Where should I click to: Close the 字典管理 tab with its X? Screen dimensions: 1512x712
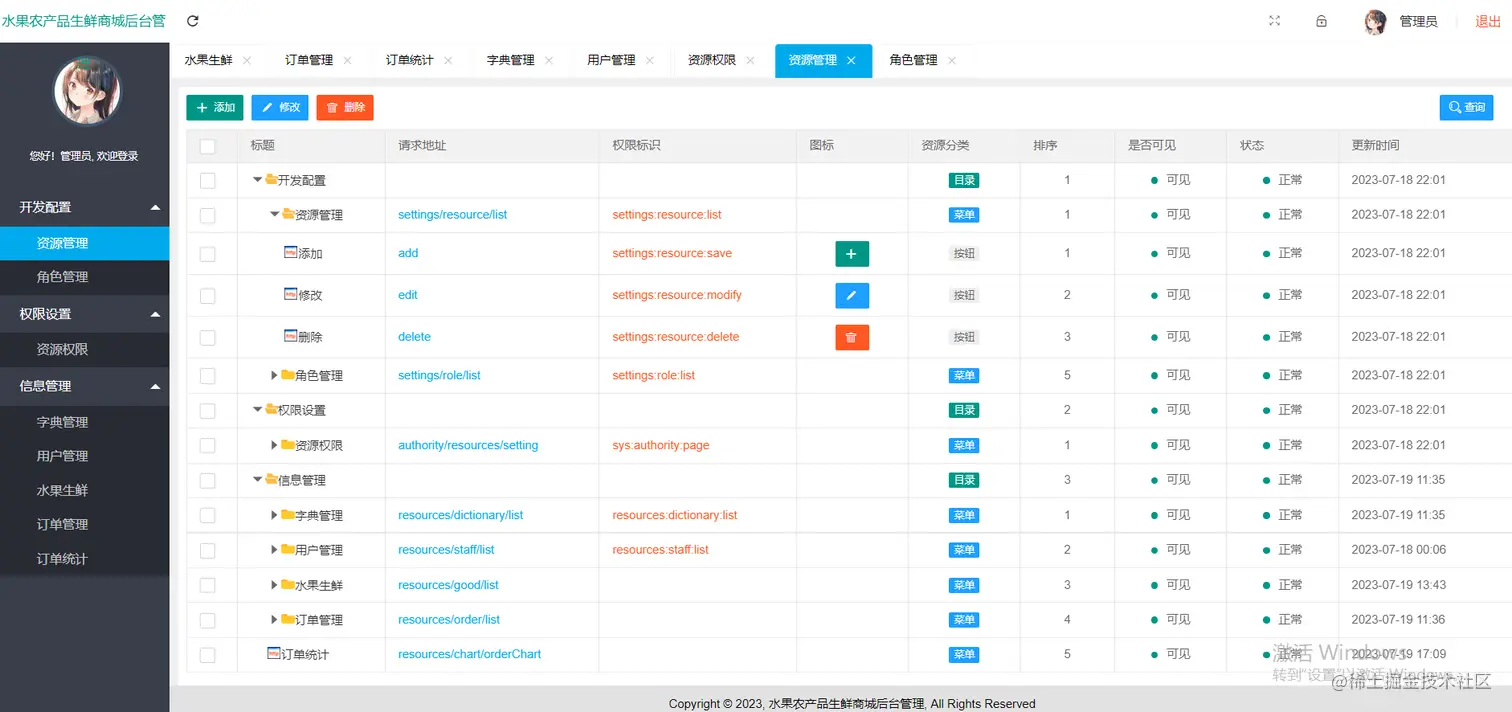coord(549,60)
